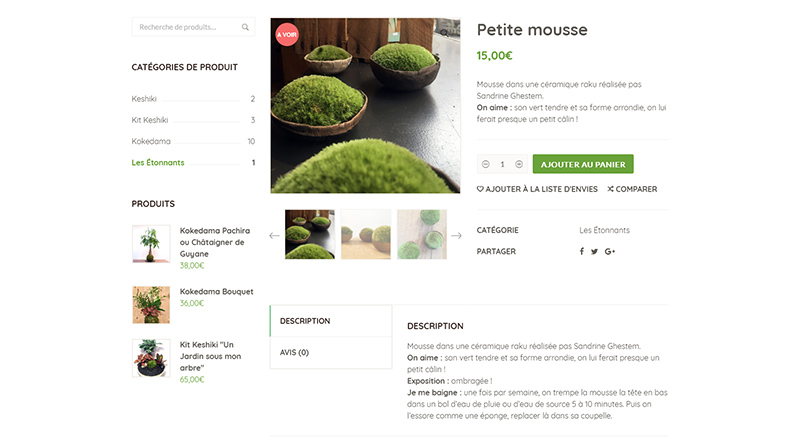Open the Description tab
Image resolution: width=800 pixels, height=440 pixels.
[x=305, y=321]
